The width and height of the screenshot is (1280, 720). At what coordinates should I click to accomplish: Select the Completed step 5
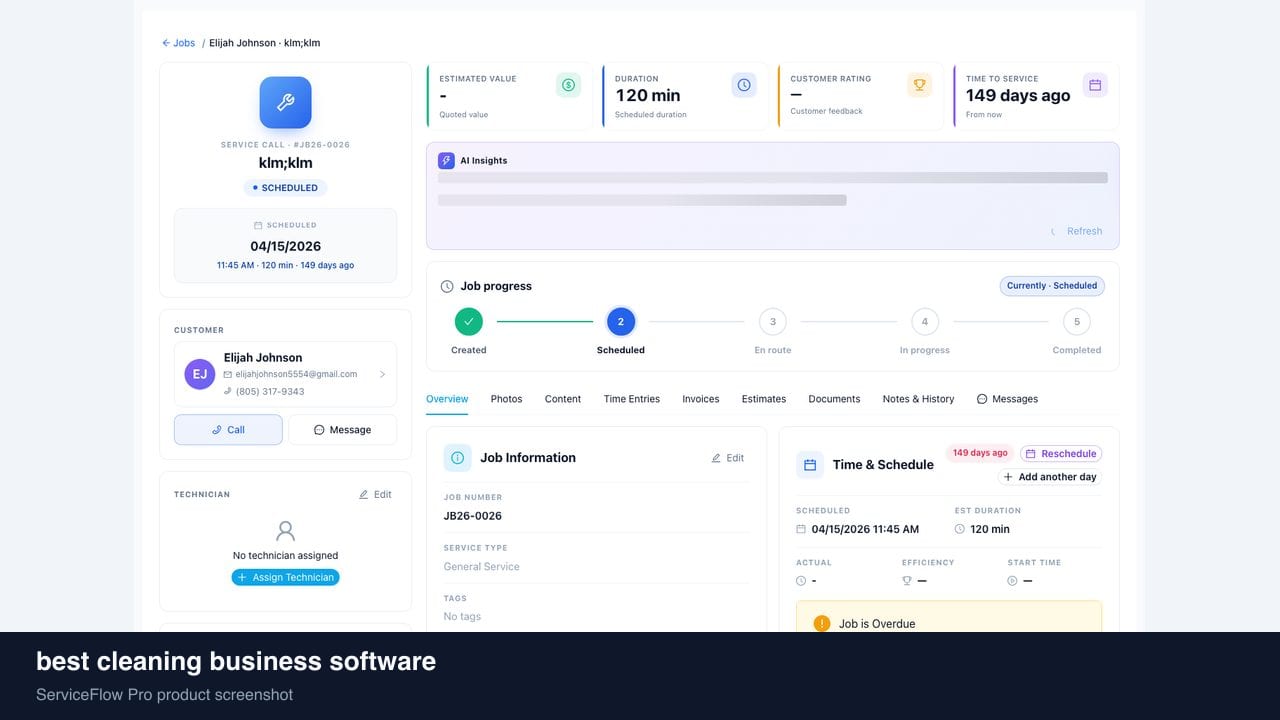point(1077,322)
